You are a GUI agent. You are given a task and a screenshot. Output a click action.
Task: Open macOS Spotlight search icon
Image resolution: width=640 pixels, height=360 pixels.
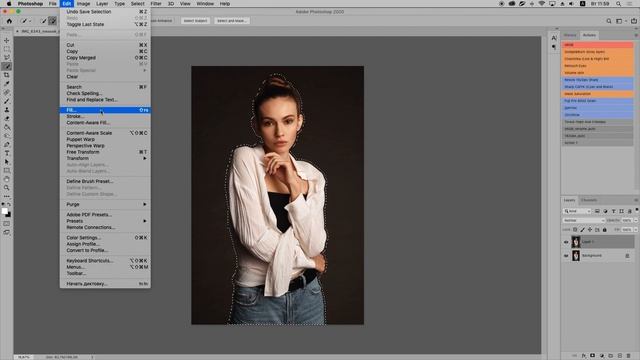coord(618,4)
